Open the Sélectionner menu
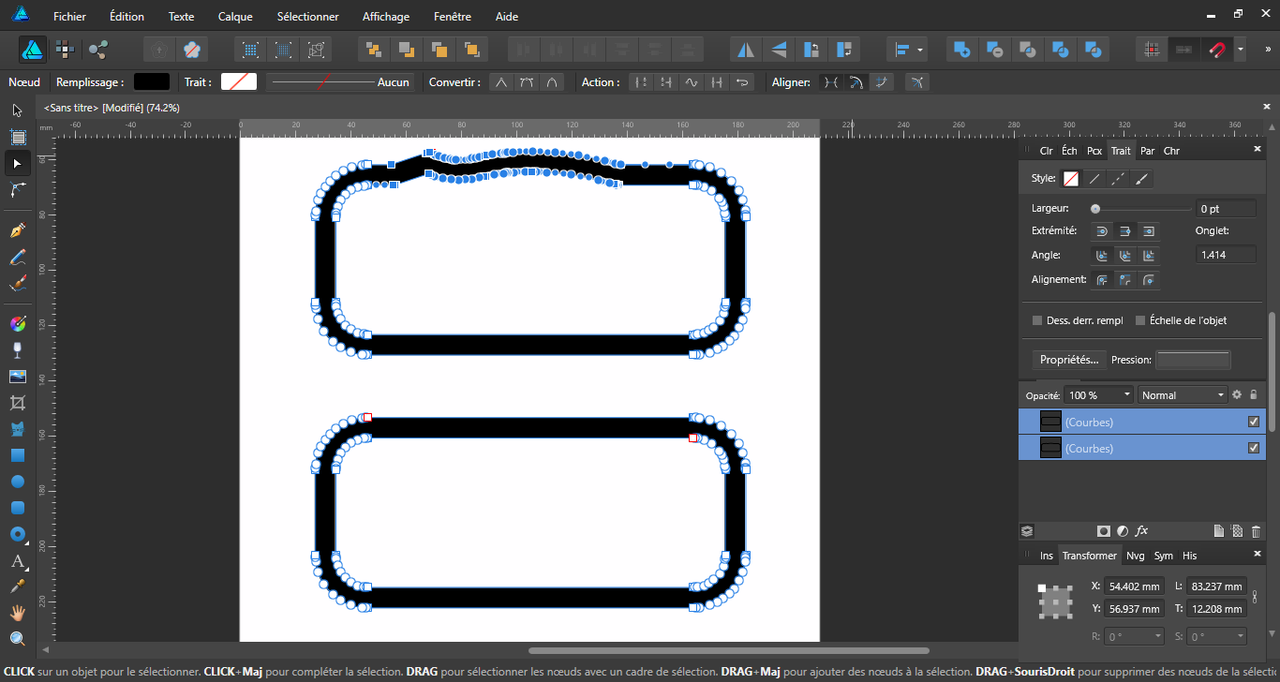Viewport: 1280px width, 682px height. click(308, 16)
